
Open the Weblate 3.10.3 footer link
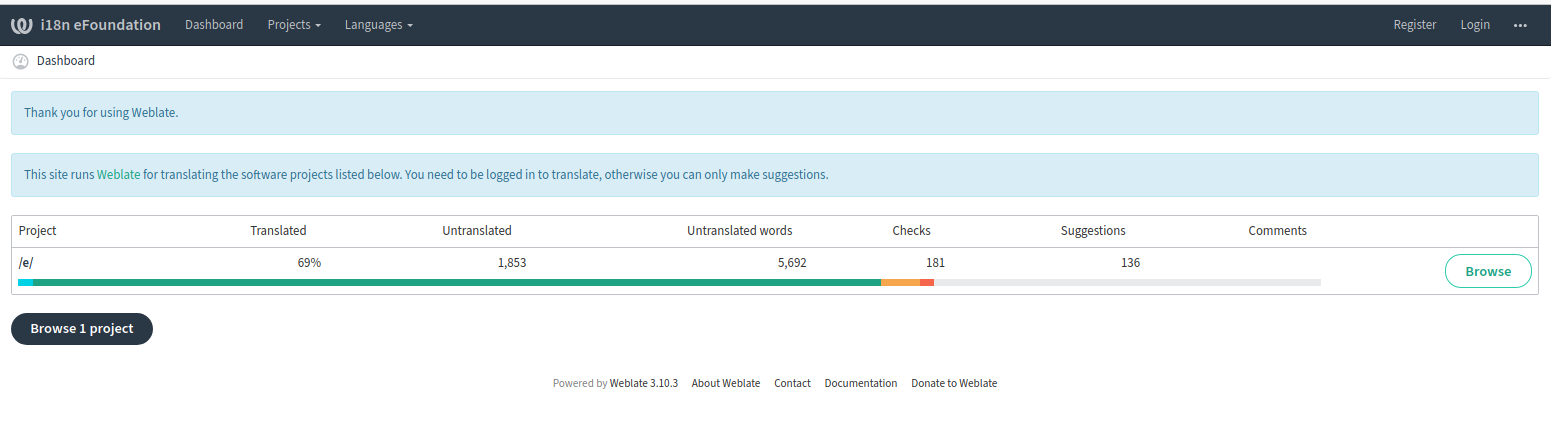tap(643, 383)
